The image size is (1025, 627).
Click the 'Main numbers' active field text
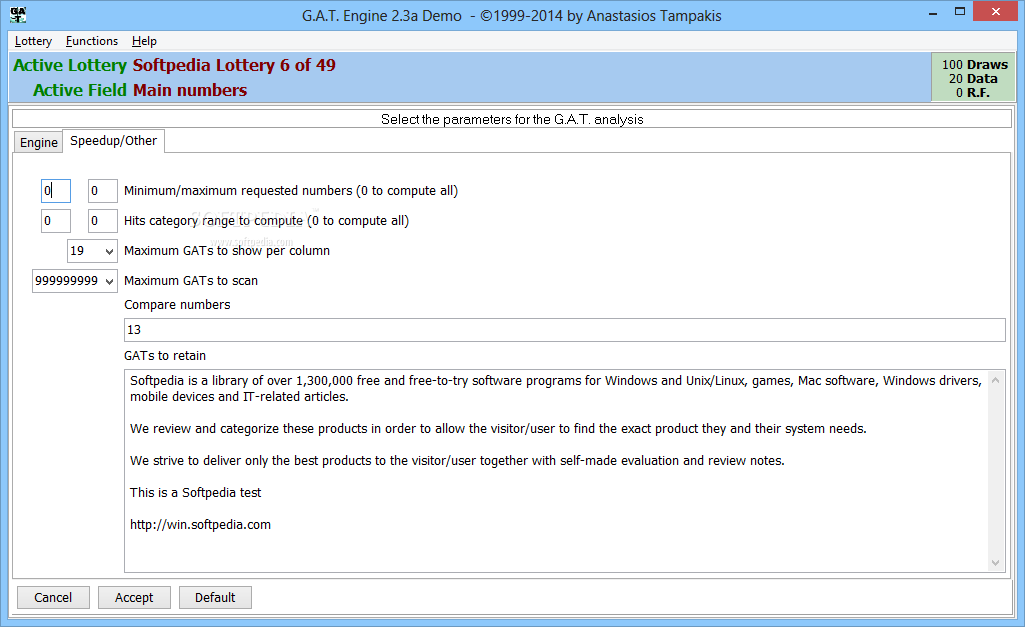pos(190,90)
